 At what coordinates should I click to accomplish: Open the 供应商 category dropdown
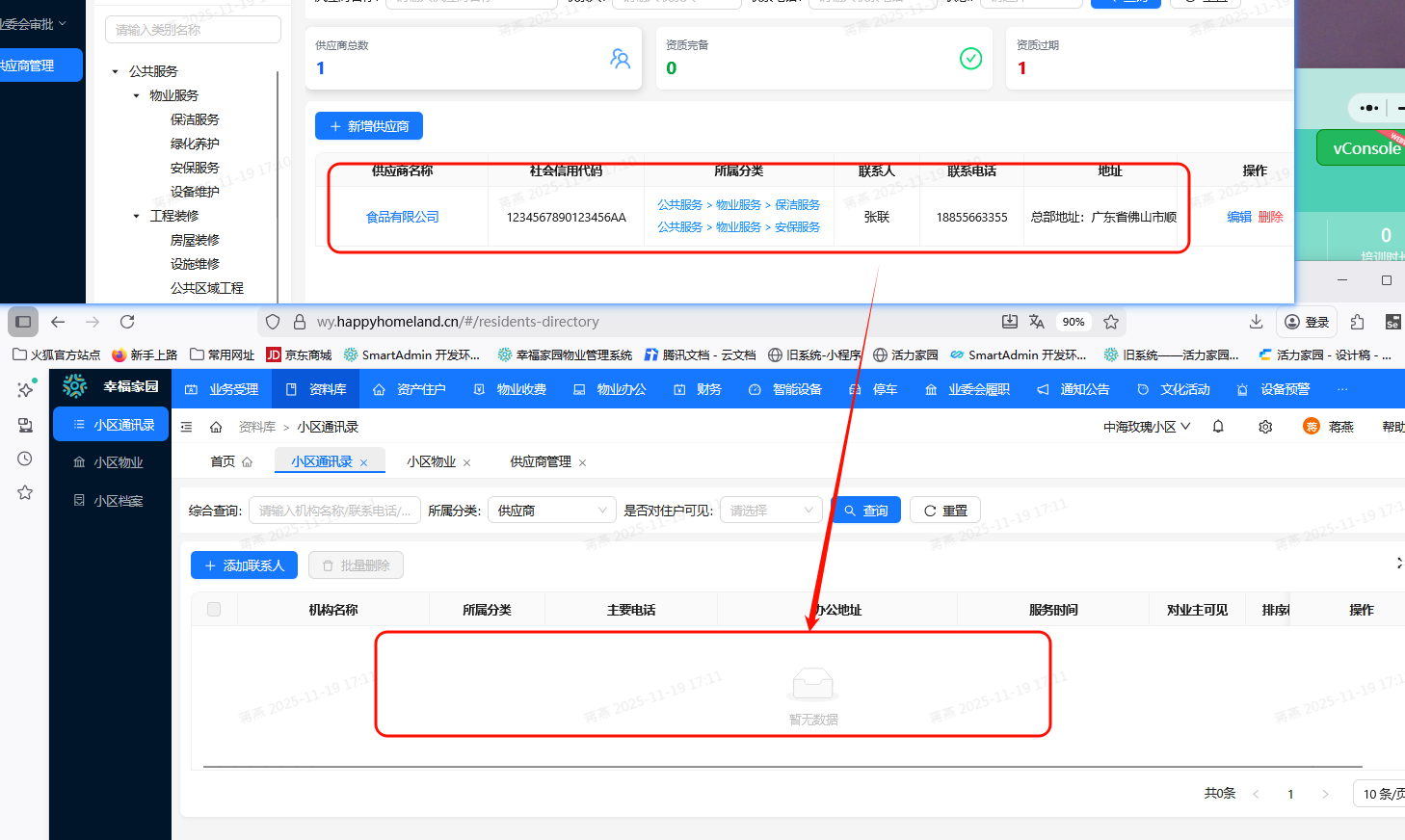click(551, 510)
